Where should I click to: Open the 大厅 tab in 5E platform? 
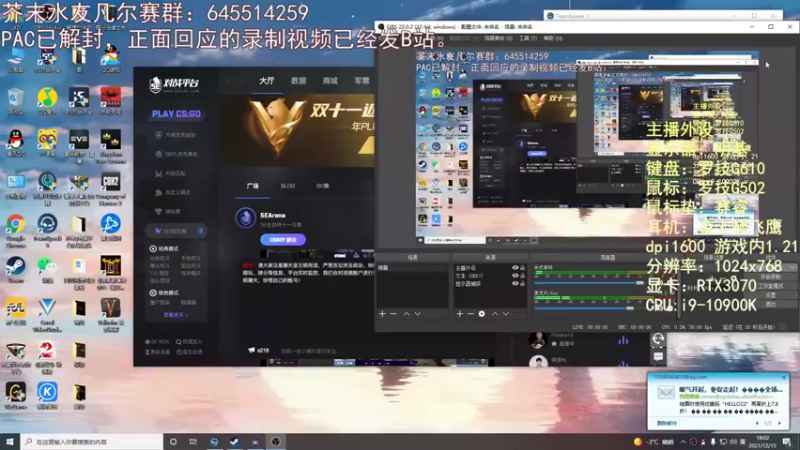[266, 81]
